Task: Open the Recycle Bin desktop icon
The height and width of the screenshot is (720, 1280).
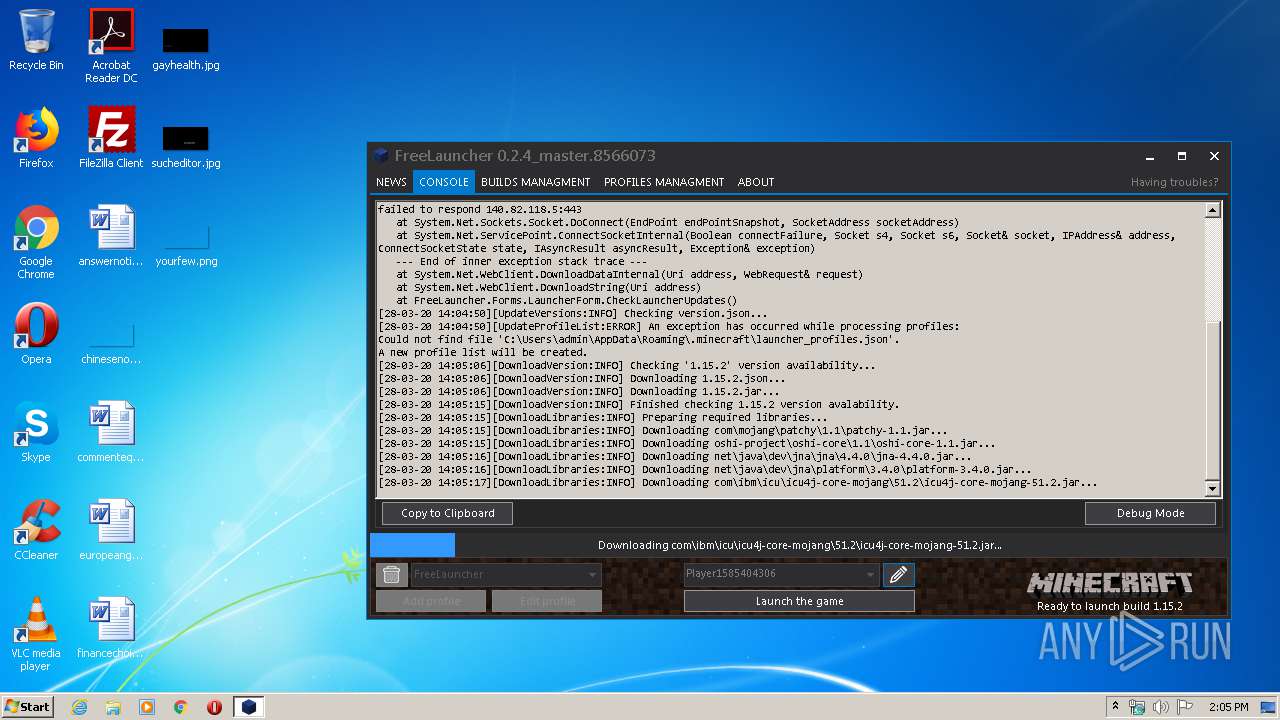Action: tap(36, 41)
